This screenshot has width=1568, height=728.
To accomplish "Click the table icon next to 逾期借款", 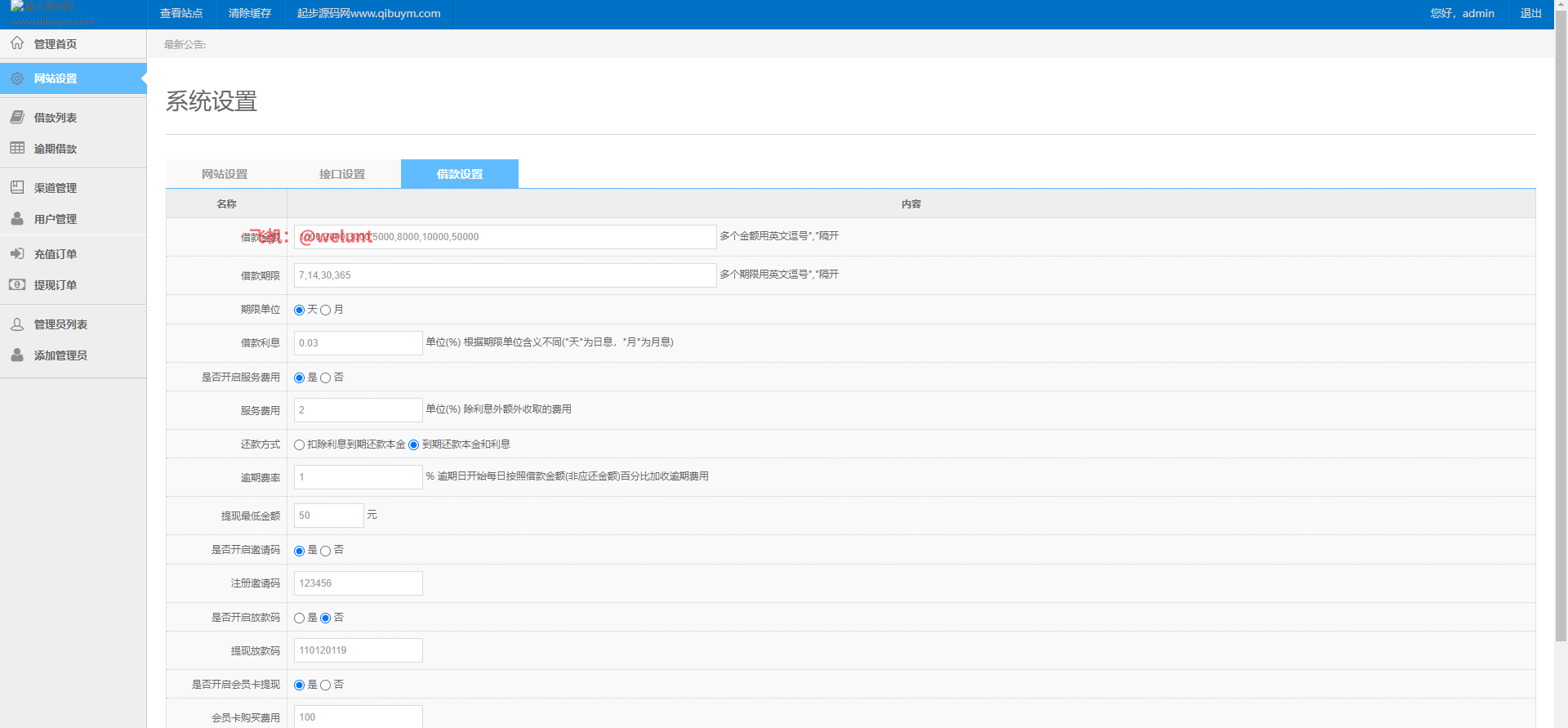I will tap(17, 148).
